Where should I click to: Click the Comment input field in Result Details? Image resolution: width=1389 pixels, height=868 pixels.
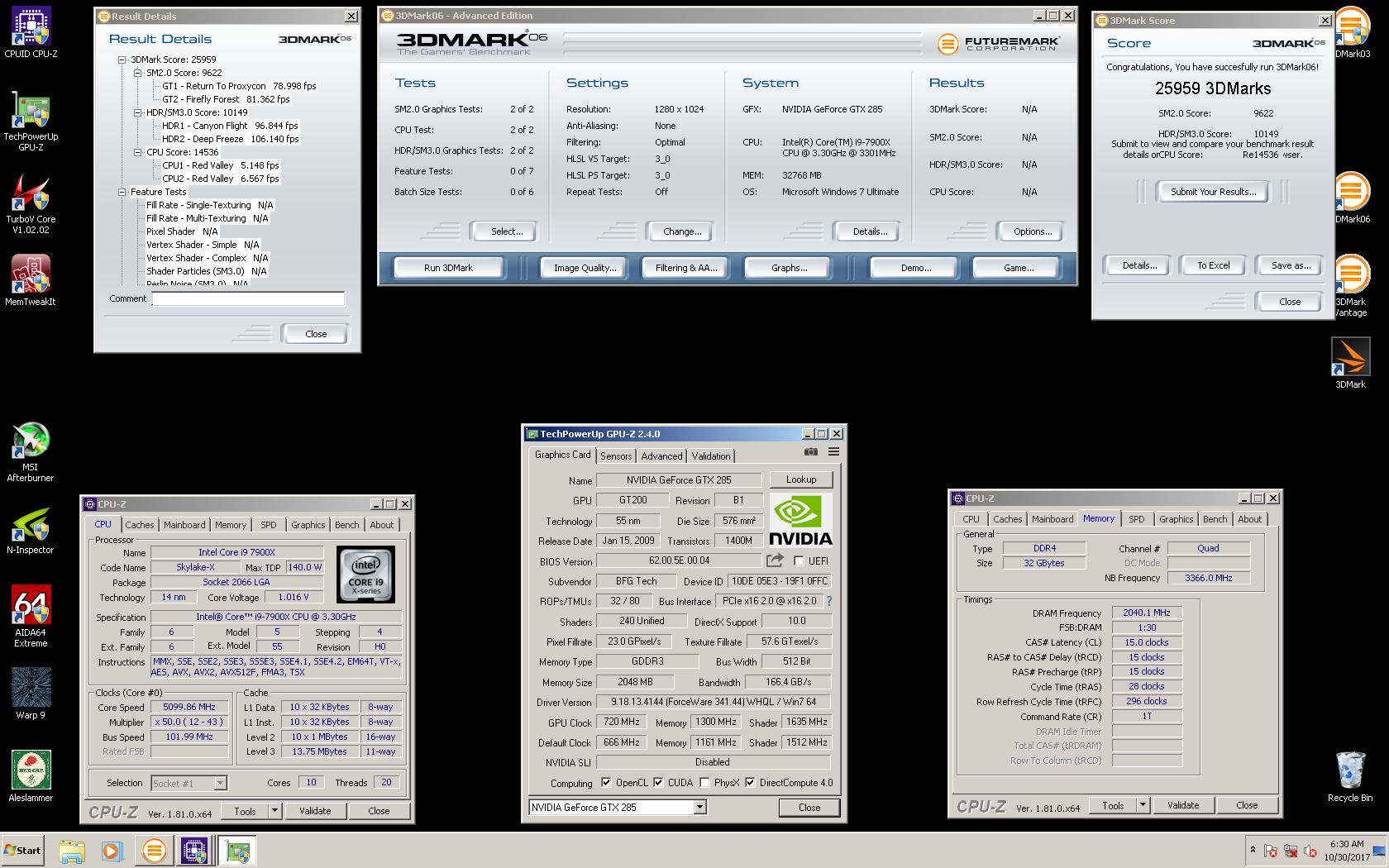coord(248,298)
